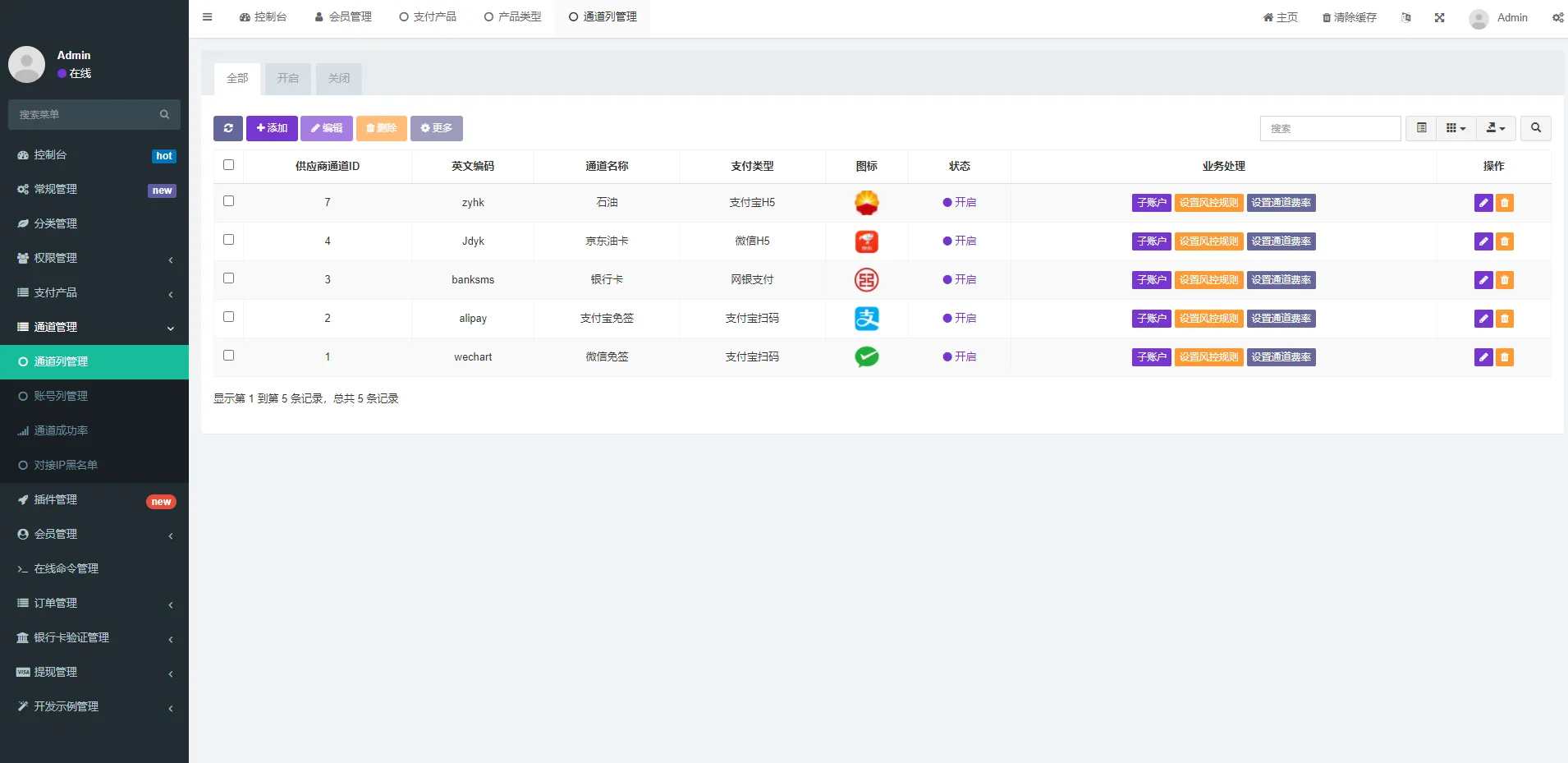Click the 银行卡 bank logo icon

click(867, 280)
